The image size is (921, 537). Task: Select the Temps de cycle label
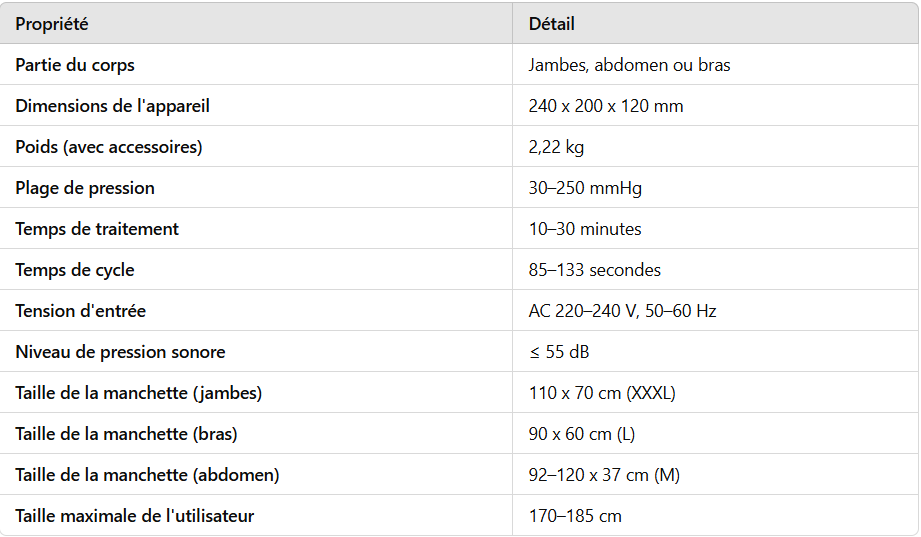click(x=75, y=270)
